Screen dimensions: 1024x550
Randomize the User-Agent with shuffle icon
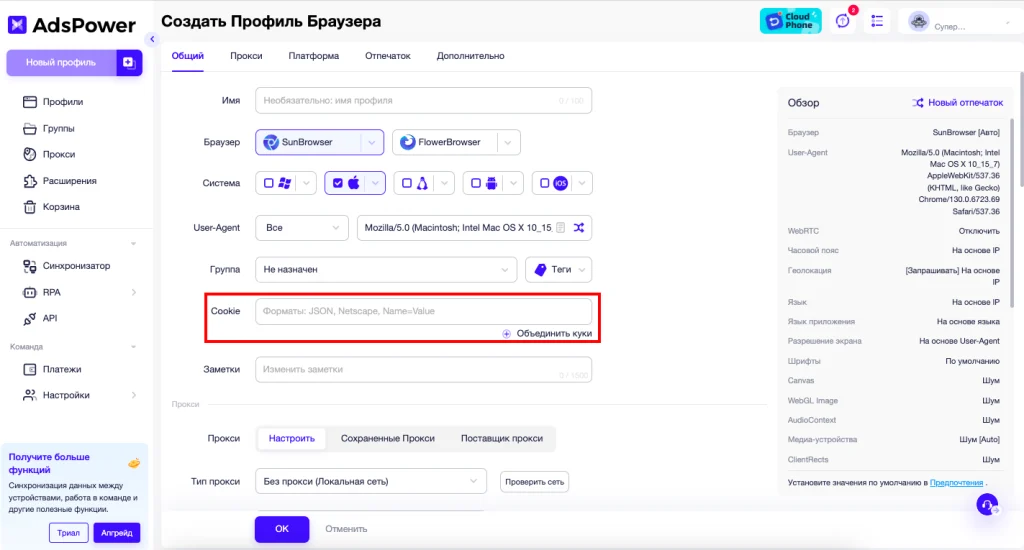click(x=579, y=228)
